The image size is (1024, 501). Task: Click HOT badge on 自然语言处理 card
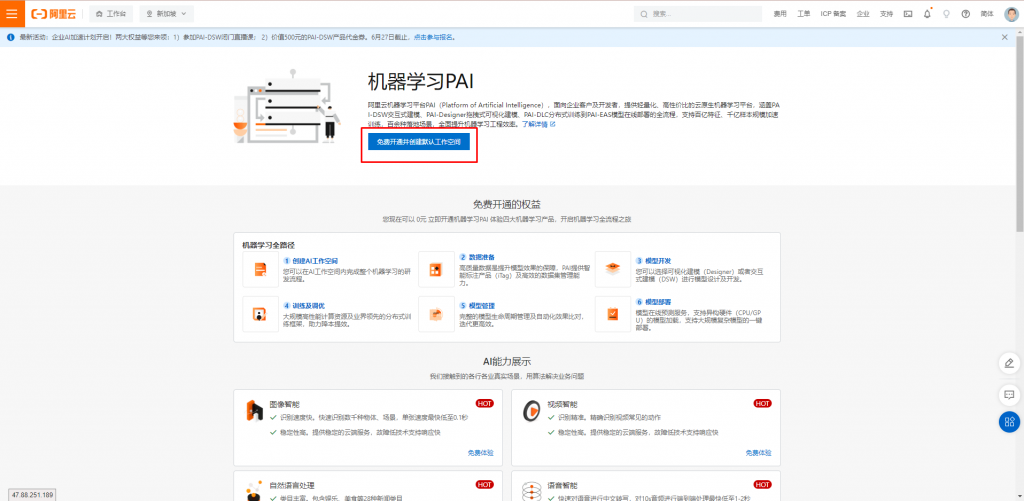click(x=485, y=485)
